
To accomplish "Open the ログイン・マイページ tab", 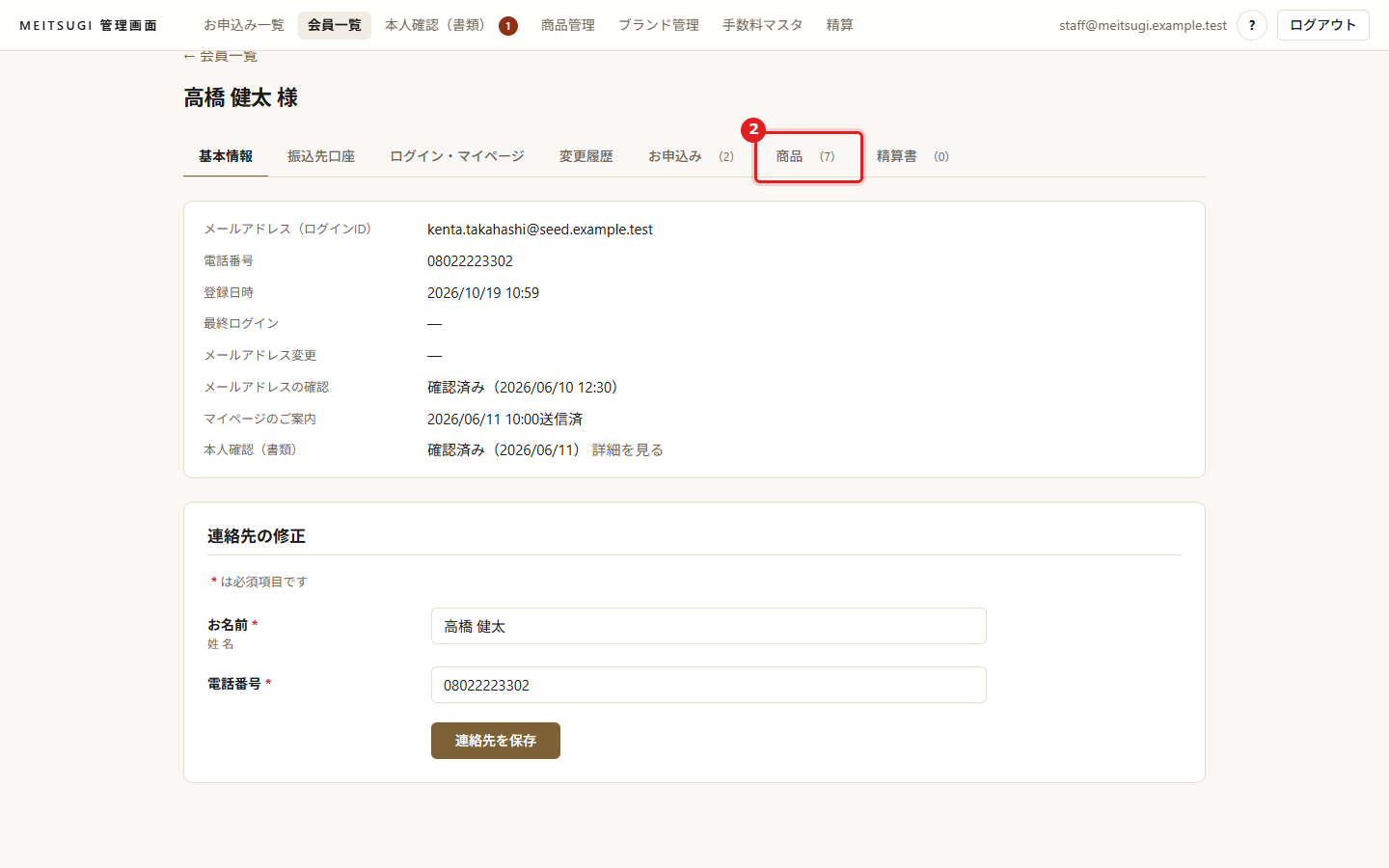I will point(457,156).
